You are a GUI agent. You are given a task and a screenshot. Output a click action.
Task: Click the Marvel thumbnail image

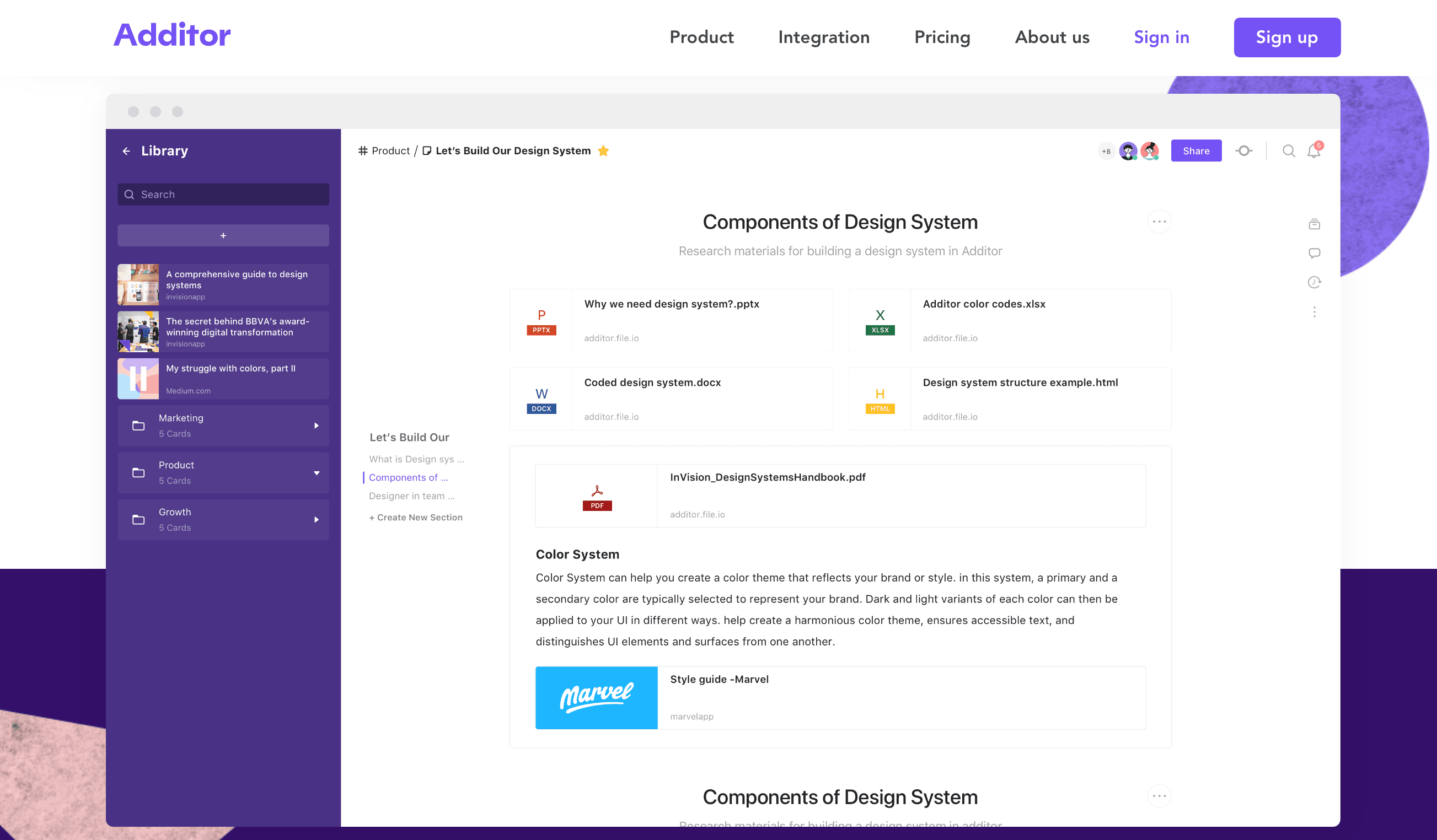tap(597, 698)
